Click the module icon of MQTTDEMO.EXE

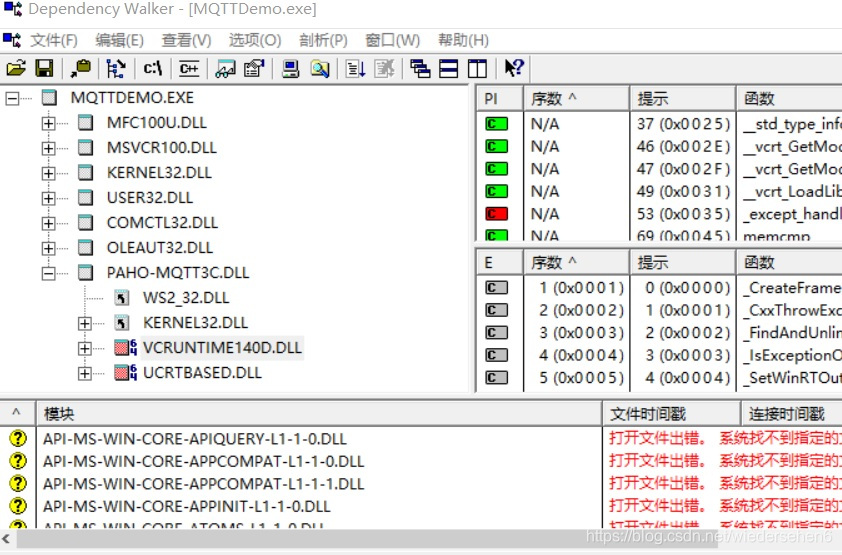[49, 98]
